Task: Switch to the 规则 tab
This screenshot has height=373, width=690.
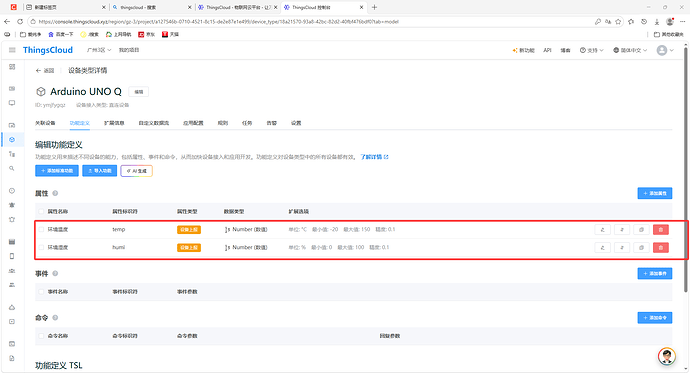Action: 223,123
